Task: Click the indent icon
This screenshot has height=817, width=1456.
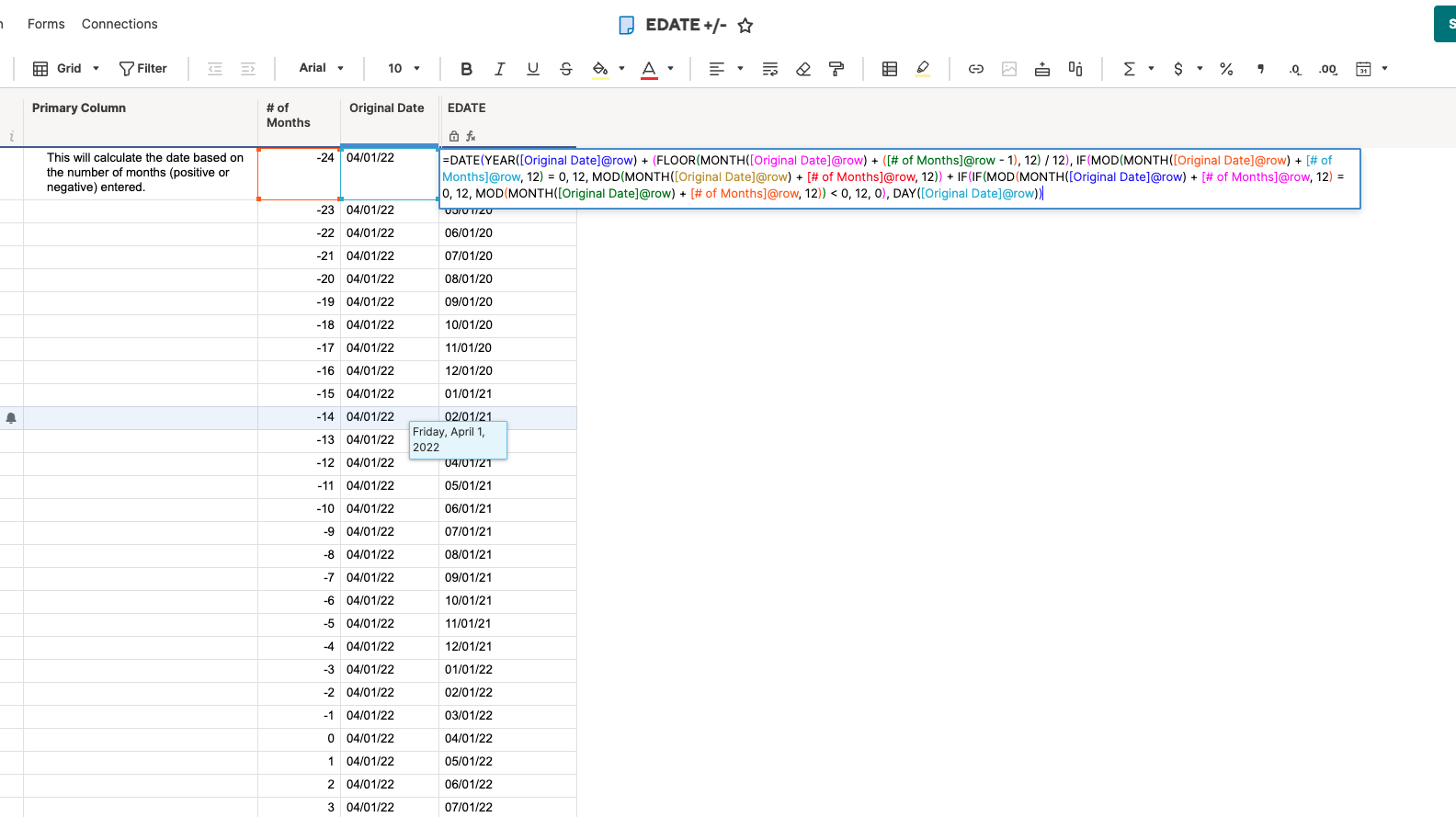Action: click(x=248, y=69)
